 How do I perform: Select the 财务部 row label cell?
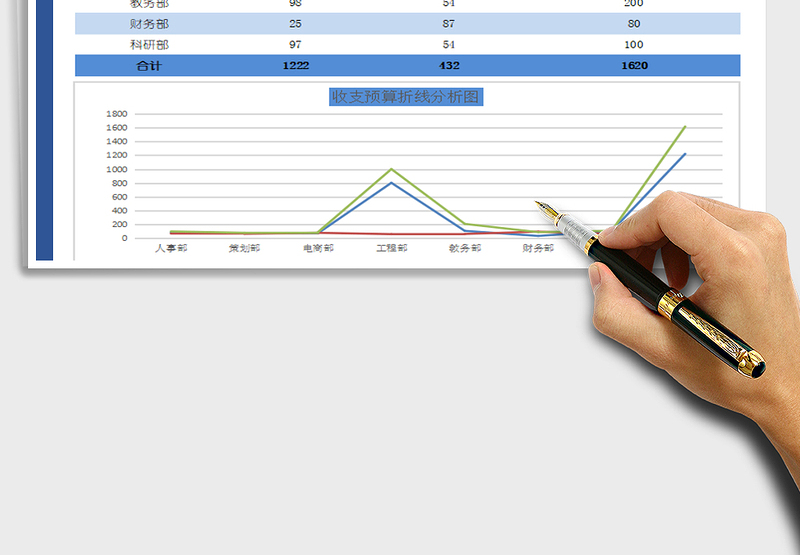[149, 23]
